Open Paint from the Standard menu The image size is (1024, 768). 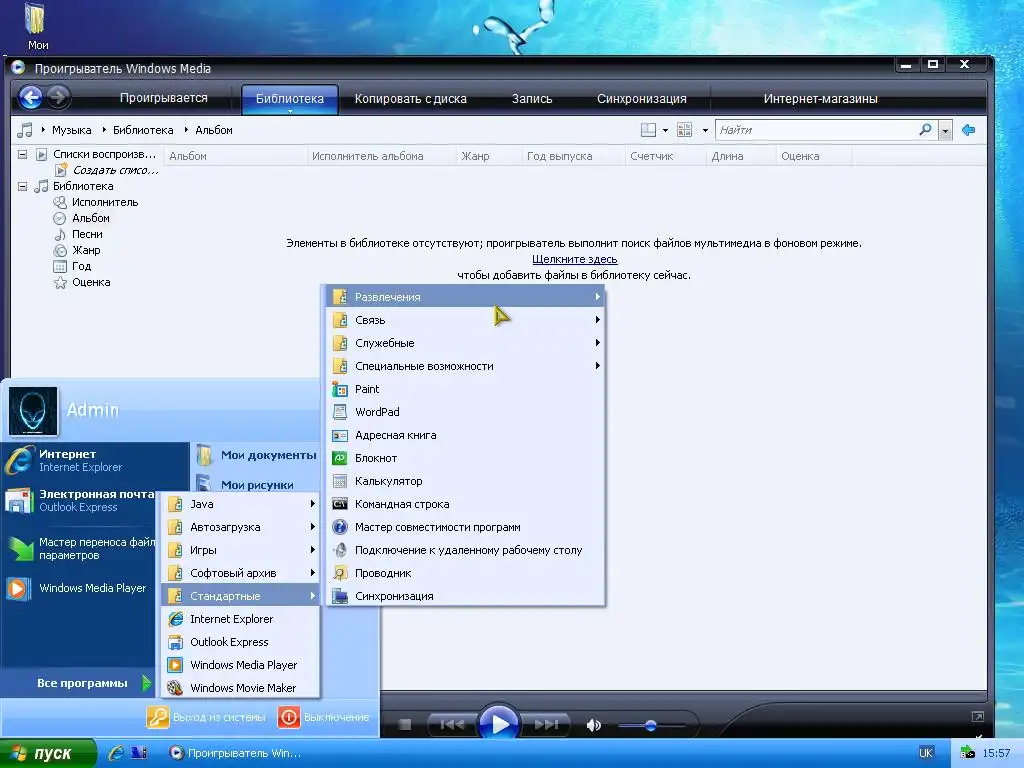click(465, 389)
